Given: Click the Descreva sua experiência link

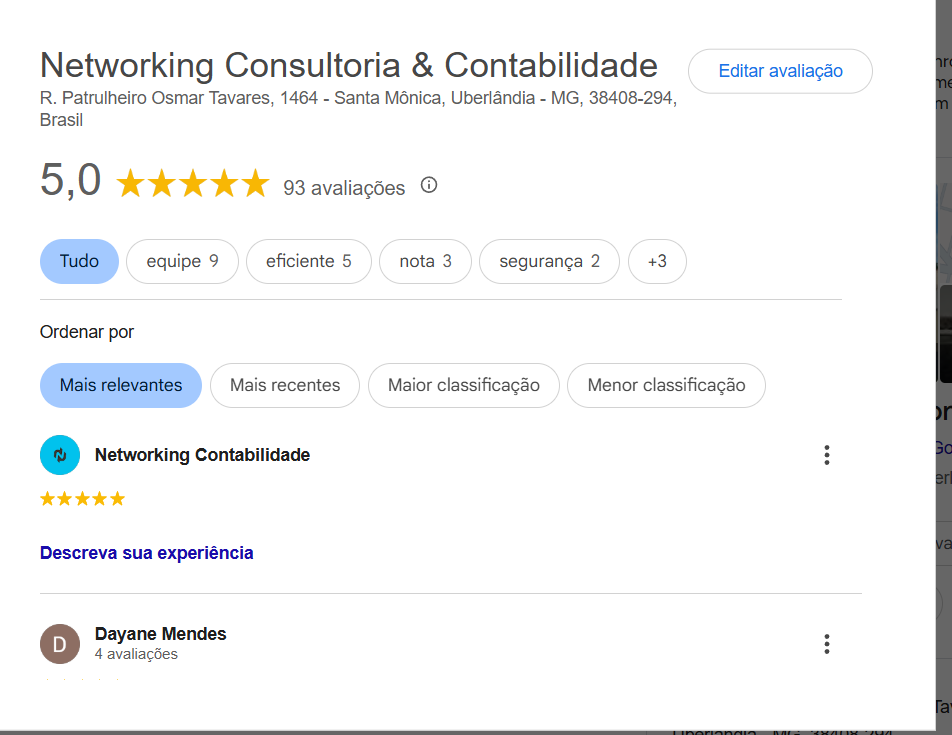Looking at the screenshot, I should [147, 553].
